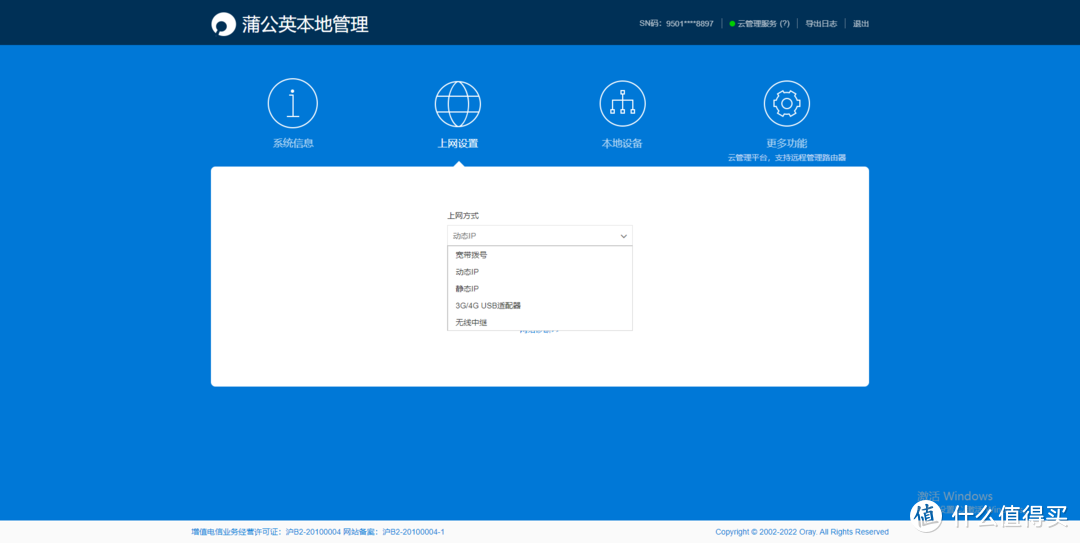Viewport: 1080px width, 543px height.
Task: Collapse the 上网方式 dropdown chevron arrow
Action: 623,236
